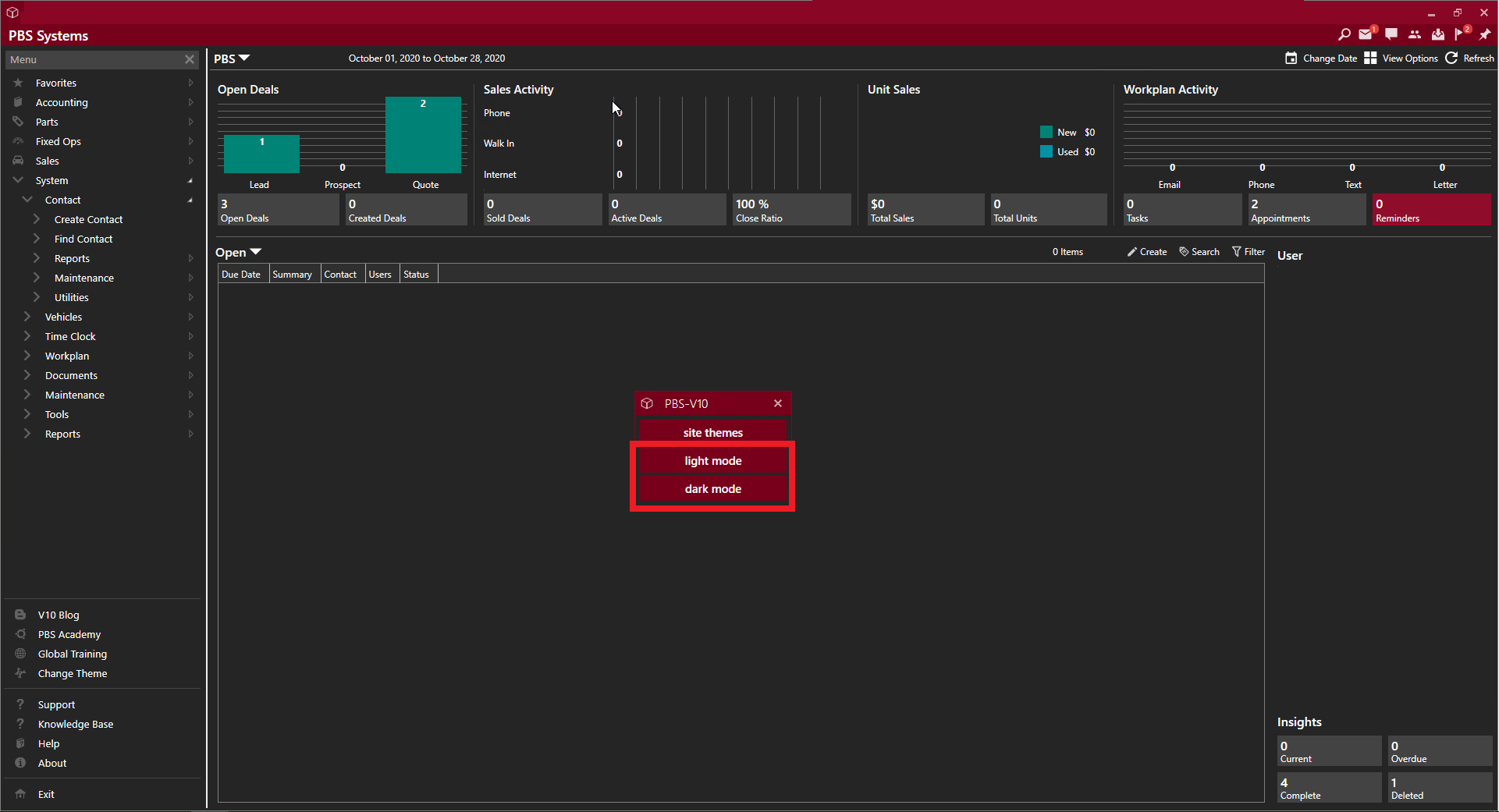This screenshot has height=812, width=1499.
Task: Sort by the Due Date column
Action: tap(241, 275)
